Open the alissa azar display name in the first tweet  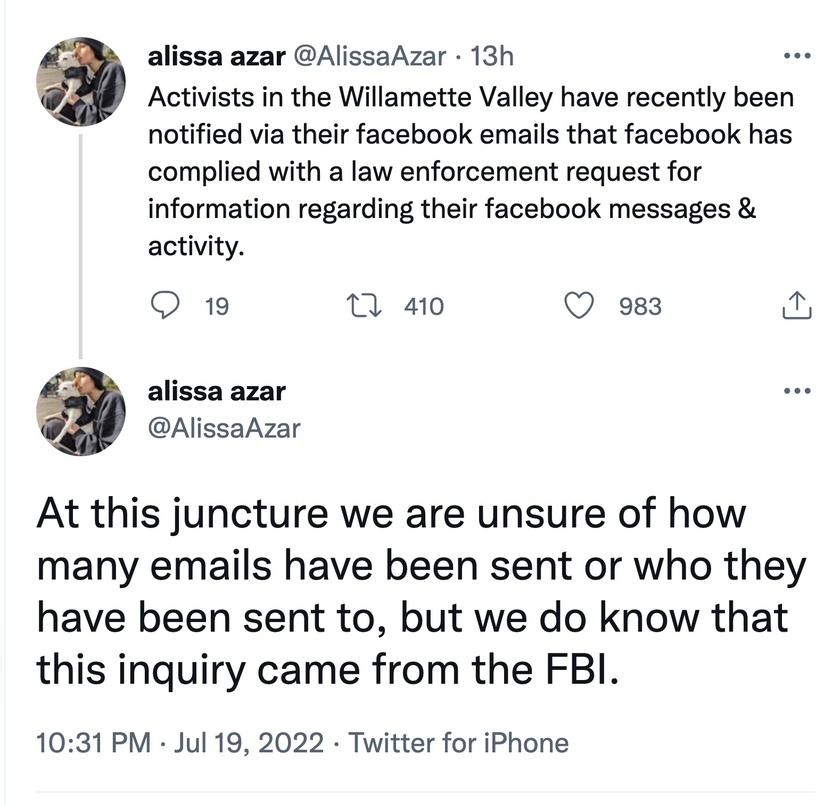click(x=215, y=57)
